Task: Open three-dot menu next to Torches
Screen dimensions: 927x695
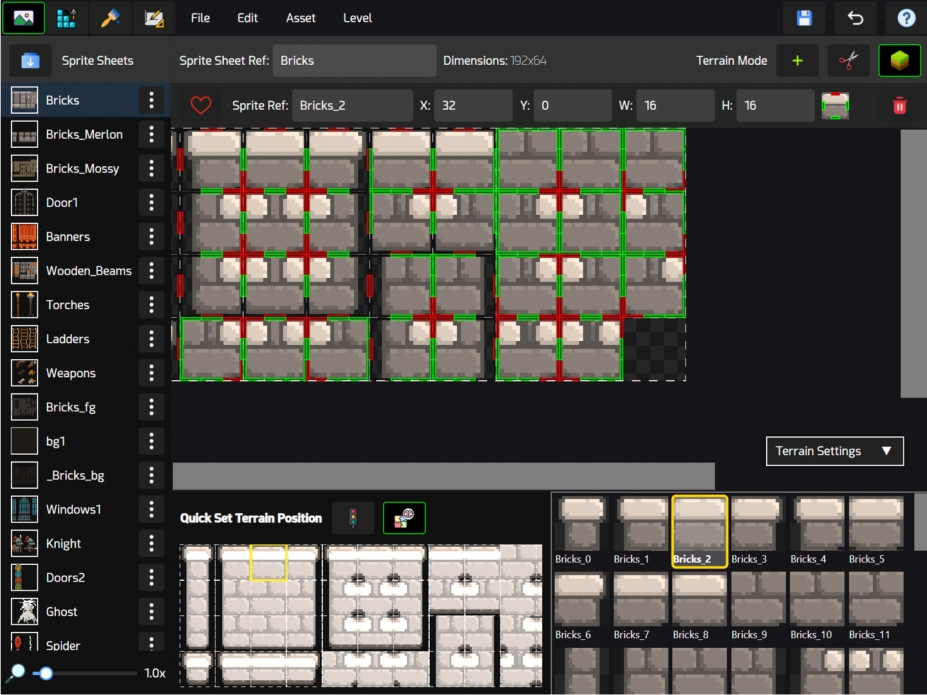Action: tap(151, 304)
